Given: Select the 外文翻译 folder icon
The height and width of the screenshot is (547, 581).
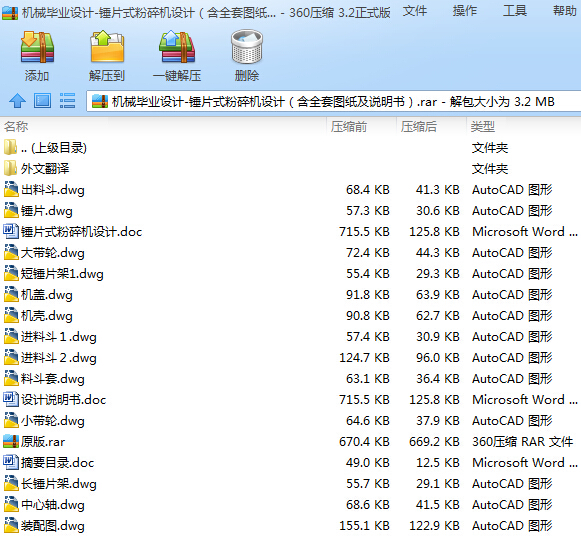Looking at the screenshot, I should click(10, 169).
